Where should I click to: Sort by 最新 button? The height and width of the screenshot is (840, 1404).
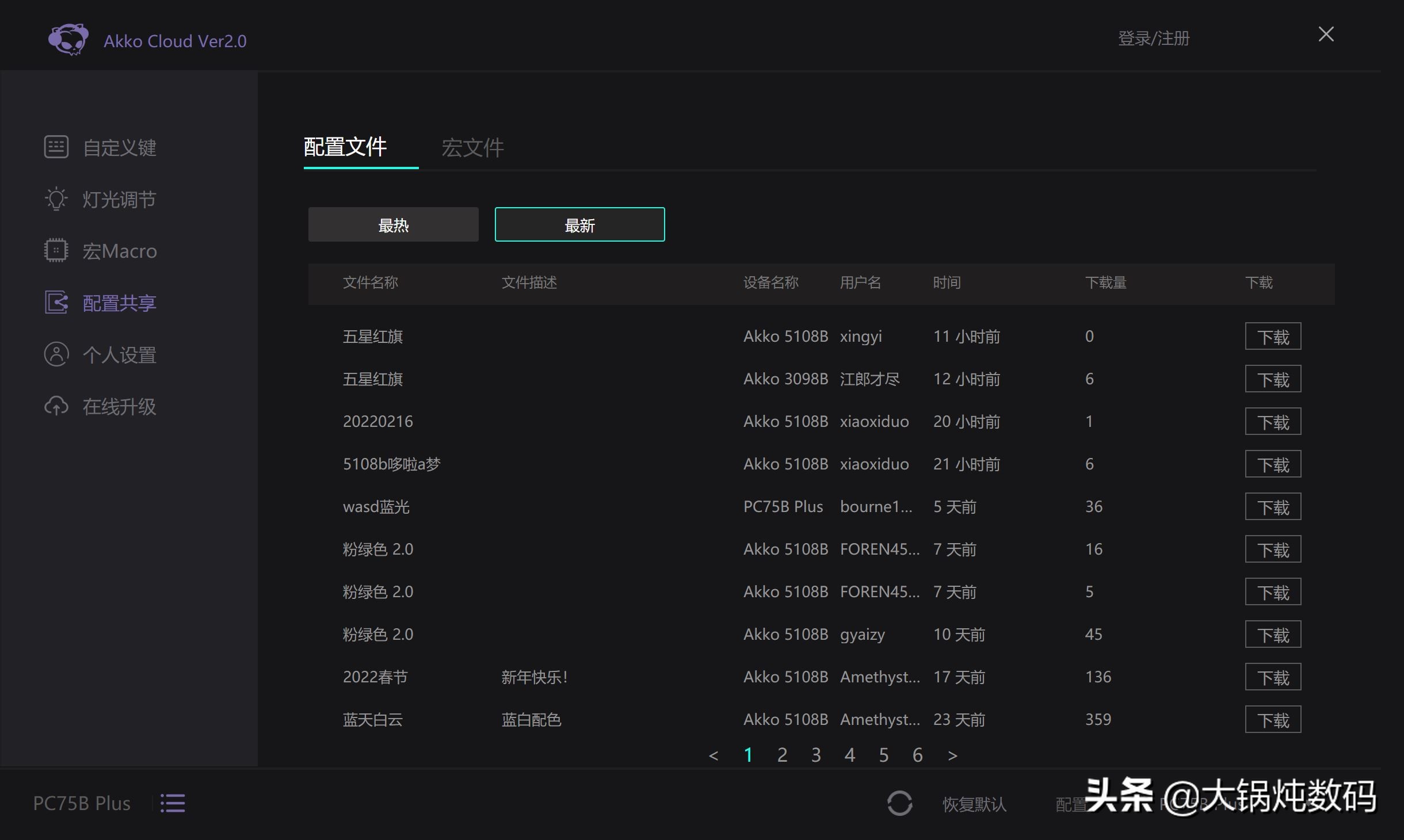point(580,224)
